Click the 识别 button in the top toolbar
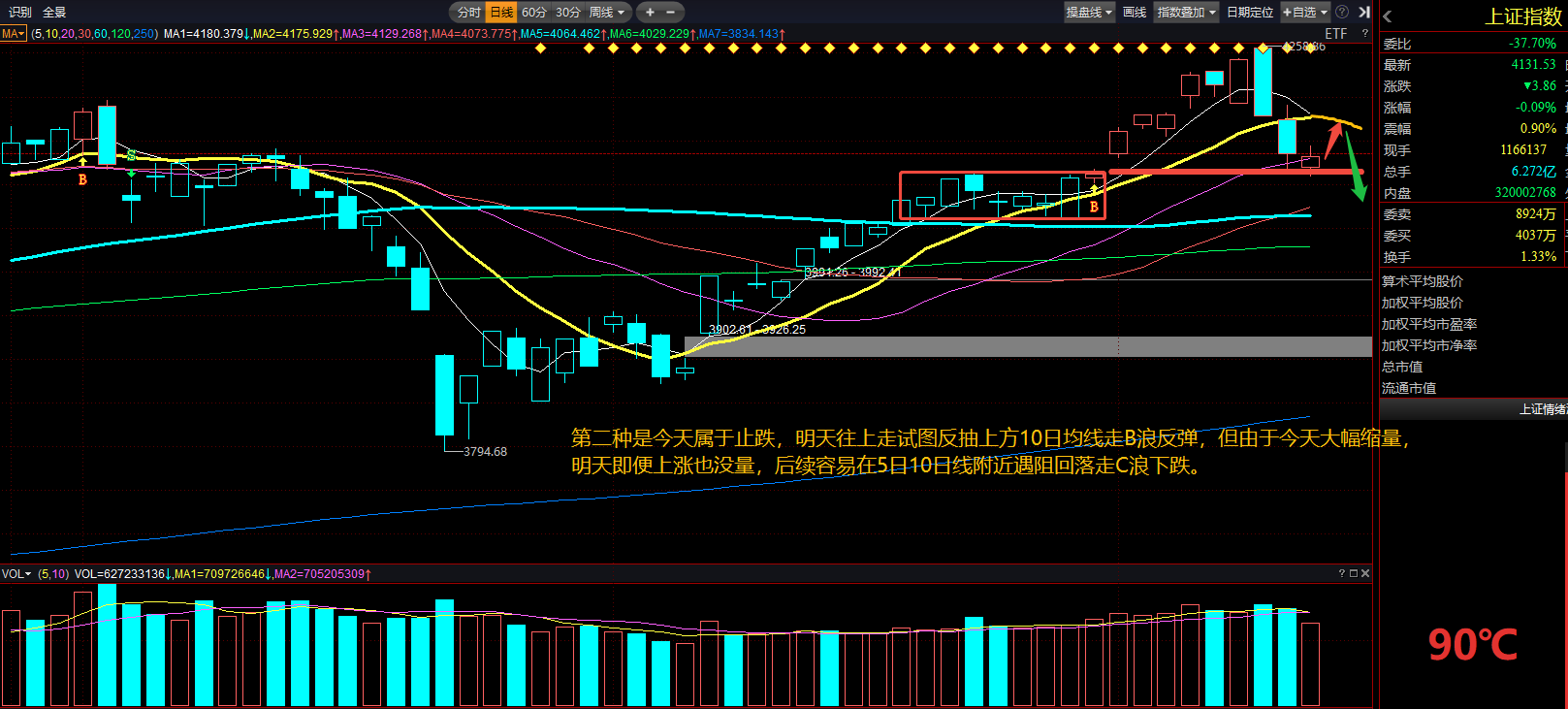This screenshot has height=709, width=1568. pyautogui.click(x=20, y=12)
